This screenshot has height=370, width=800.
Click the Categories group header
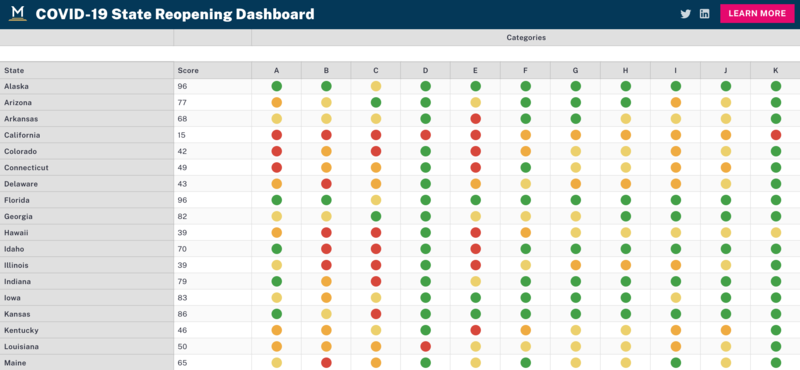(526, 38)
